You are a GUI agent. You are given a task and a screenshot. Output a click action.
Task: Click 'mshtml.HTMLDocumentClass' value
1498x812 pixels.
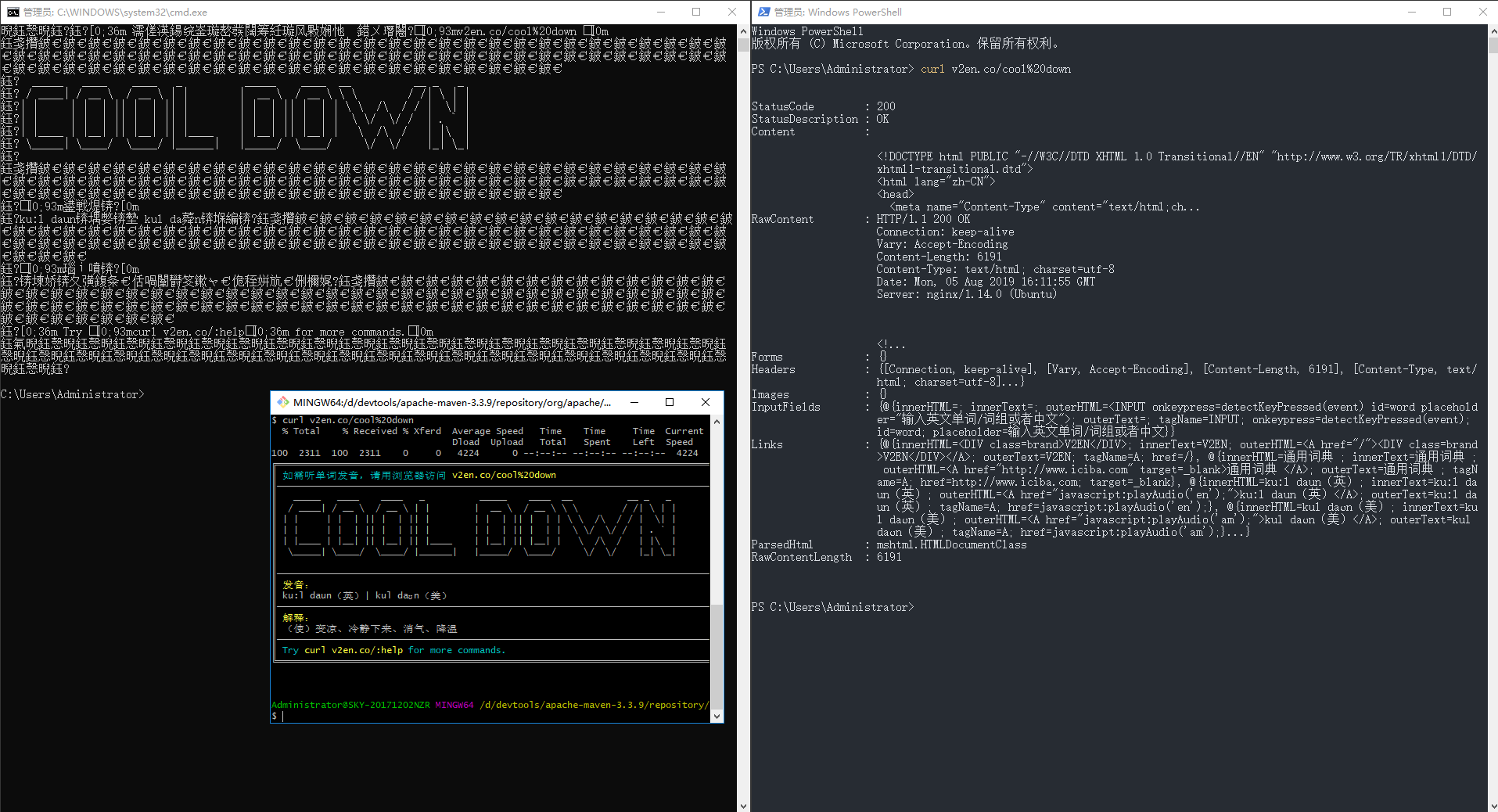(x=952, y=544)
